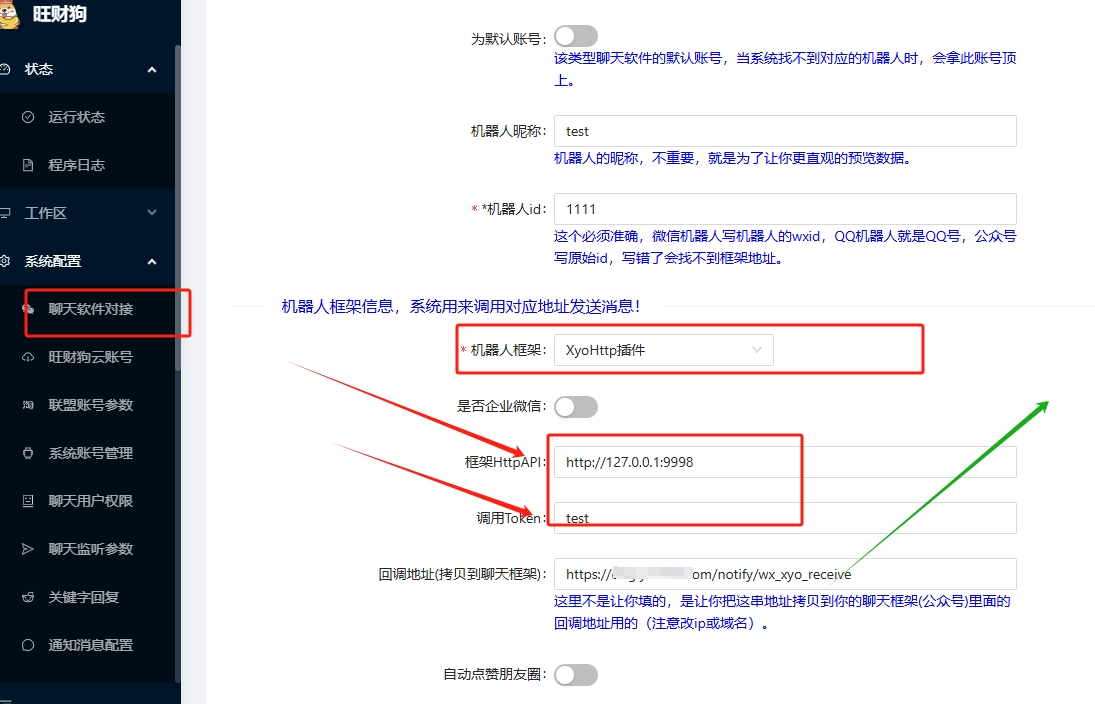Enable the 是否企业微信 switch
This screenshot has width=1095, height=704.
click(x=576, y=406)
